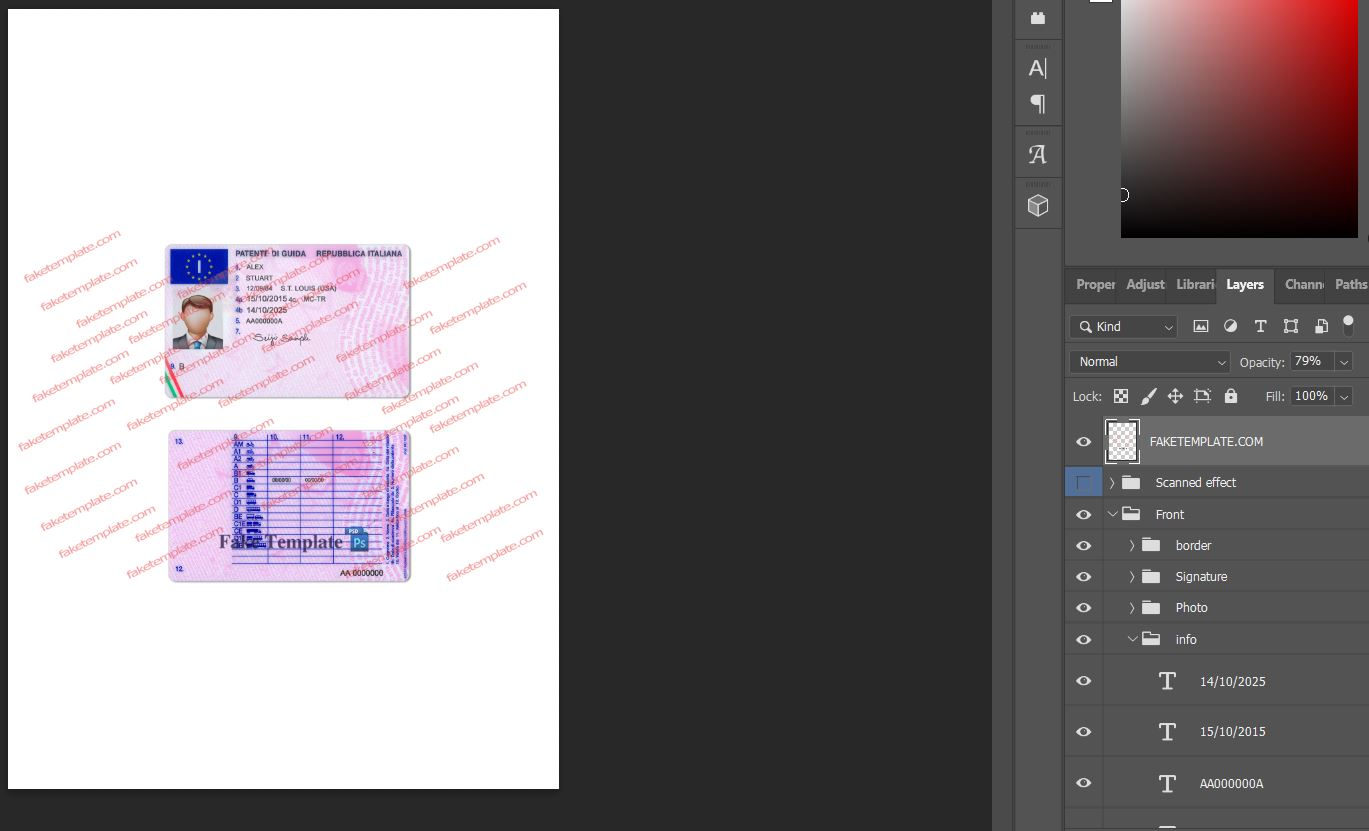Open the Kind filter dropdown
1369x831 pixels.
pos(1123,327)
